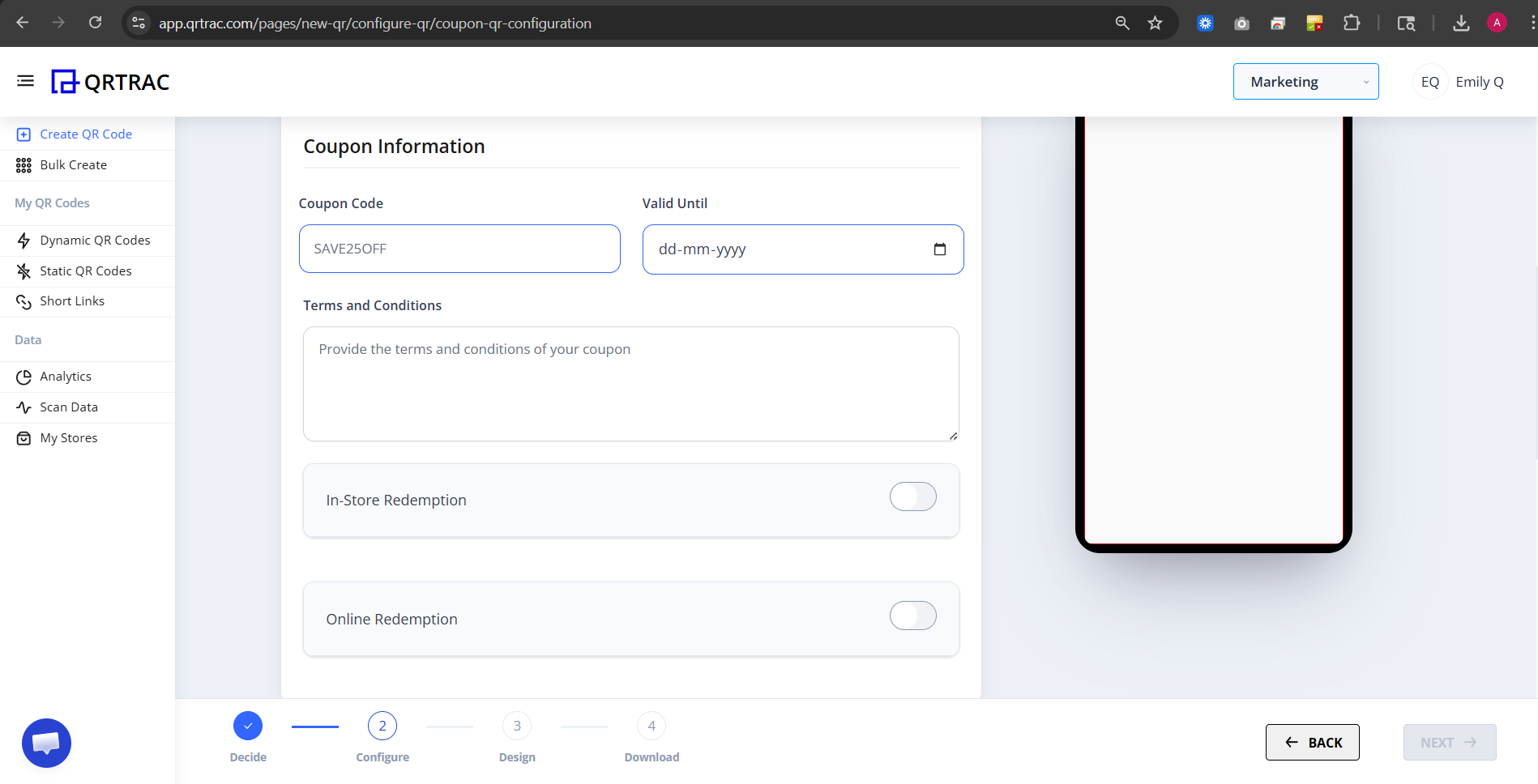The image size is (1538, 784).
Task: Open My Stores
Action: 68,437
